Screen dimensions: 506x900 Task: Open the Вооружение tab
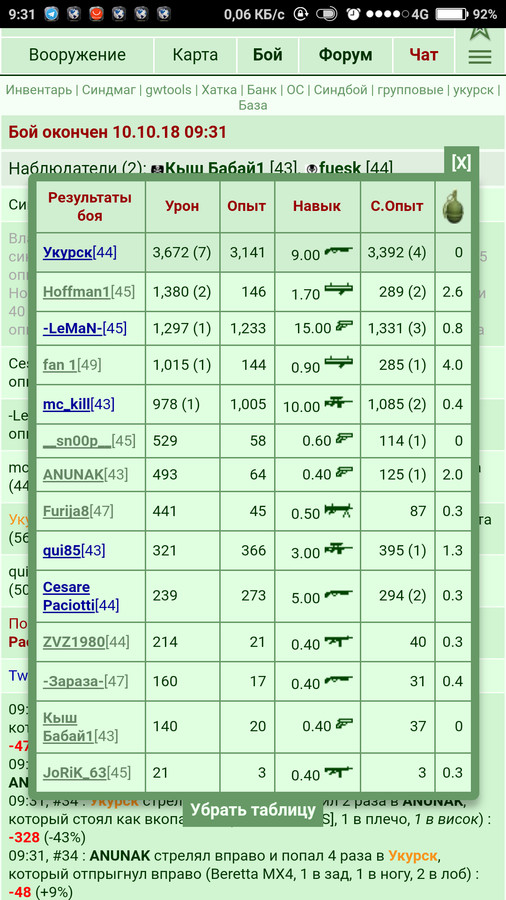point(77,55)
